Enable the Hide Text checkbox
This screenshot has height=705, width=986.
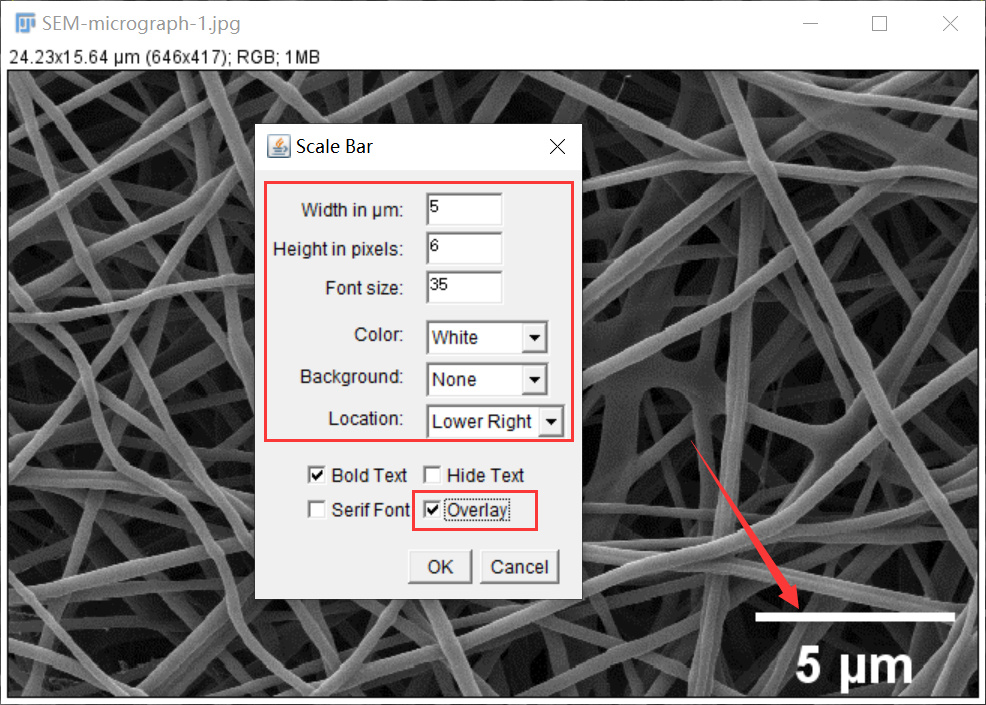[x=432, y=475]
